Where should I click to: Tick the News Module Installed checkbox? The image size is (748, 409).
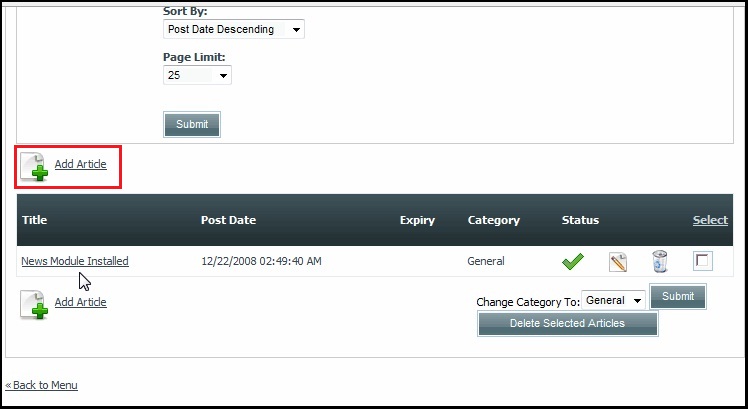pos(703,261)
